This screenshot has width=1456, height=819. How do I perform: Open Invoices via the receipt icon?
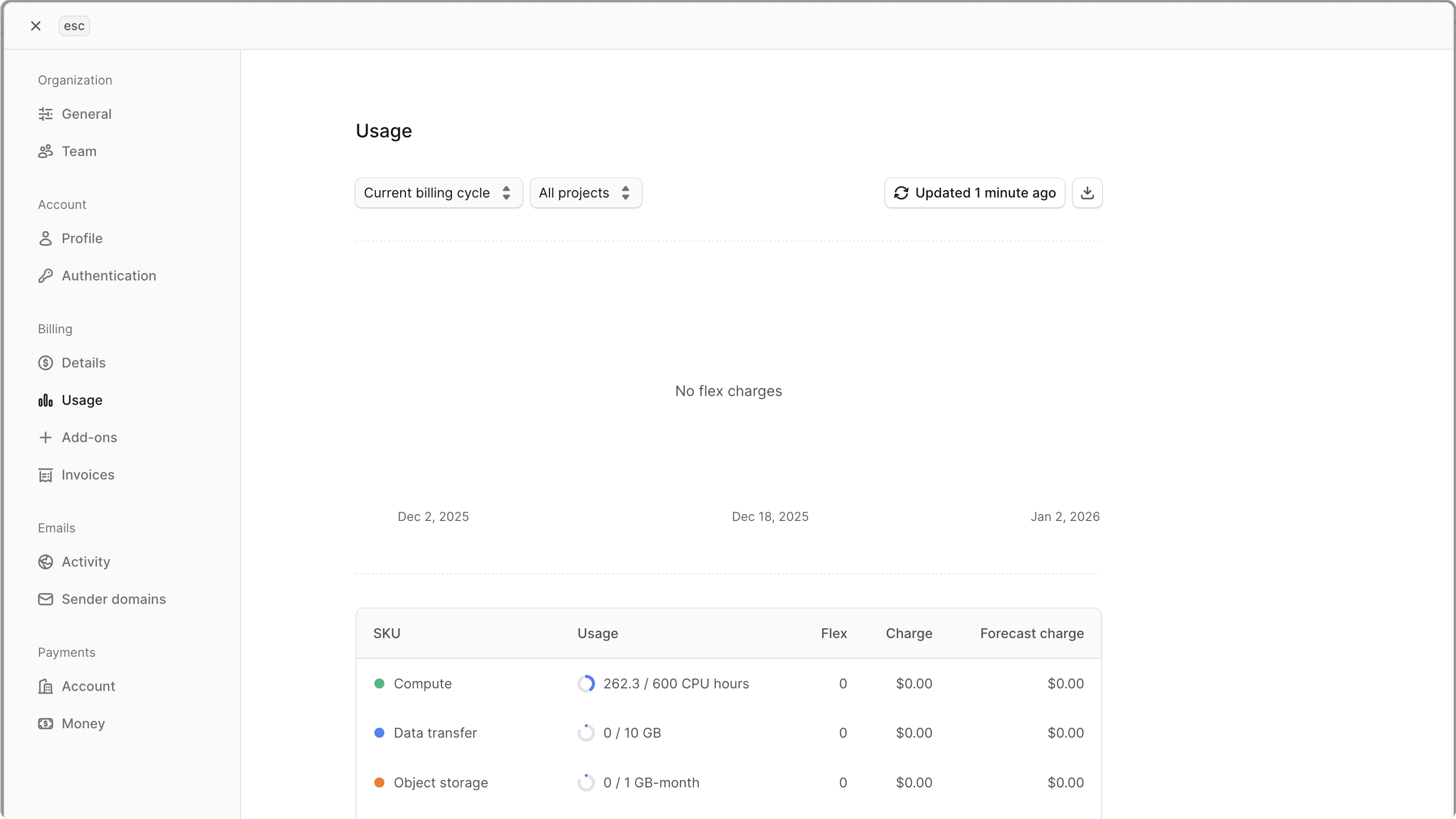tap(46, 475)
